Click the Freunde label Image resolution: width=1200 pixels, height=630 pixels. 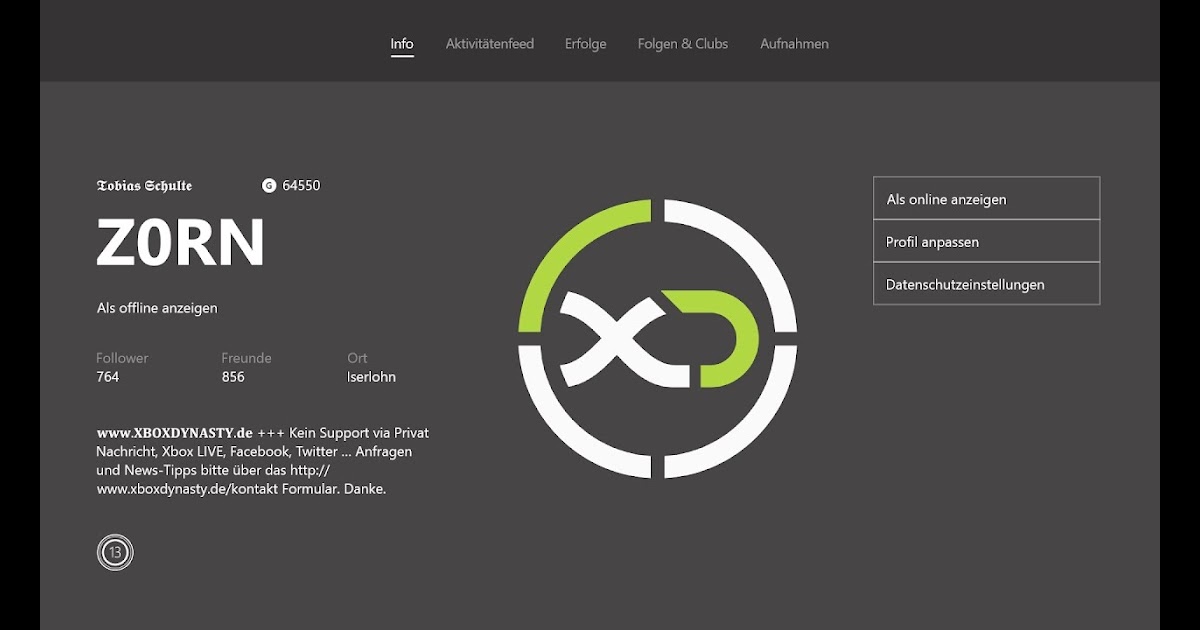247,358
